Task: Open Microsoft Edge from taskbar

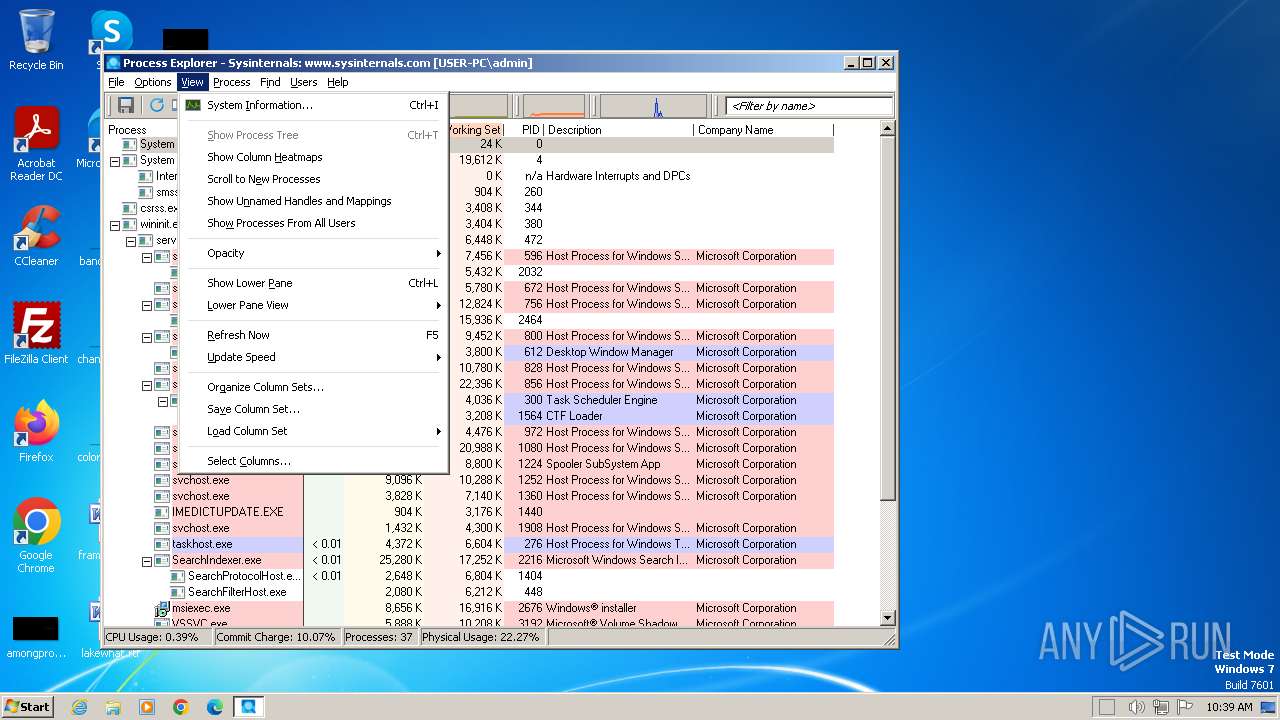Action: click(215, 707)
